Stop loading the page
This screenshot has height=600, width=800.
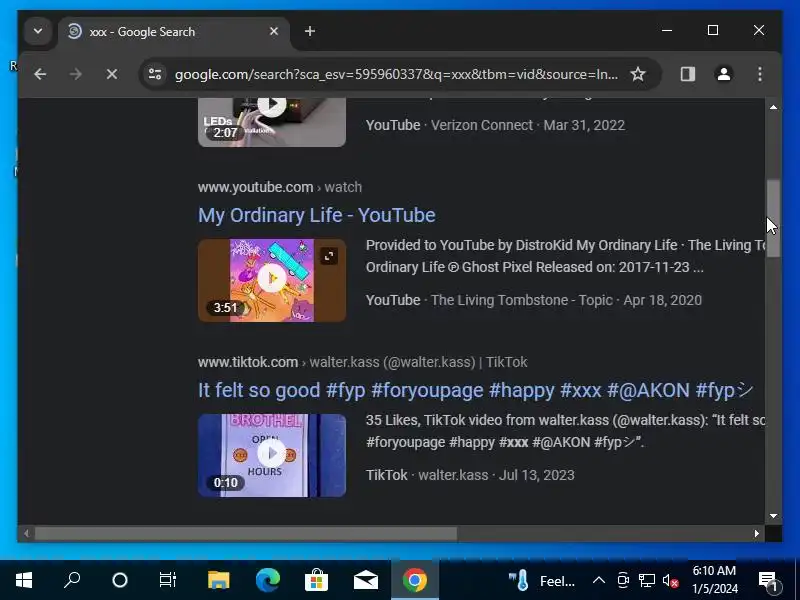pyautogui.click(x=112, y=74)
